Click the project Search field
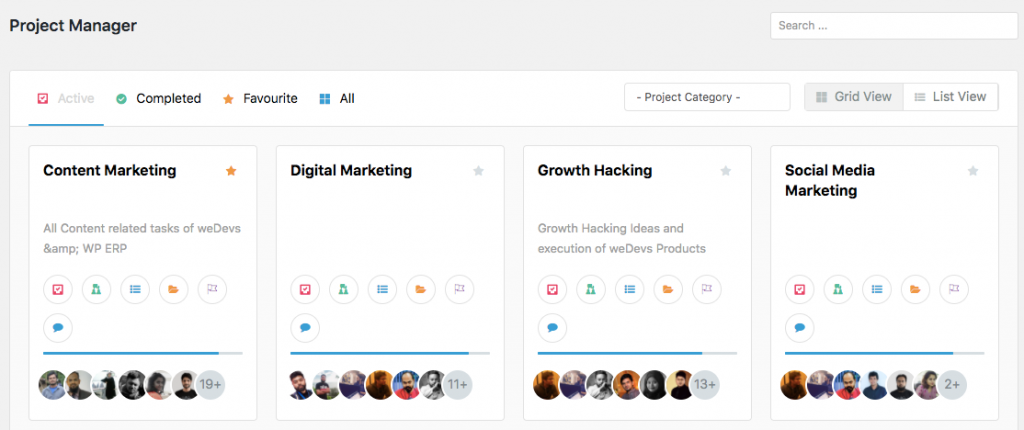The width and height of the screenshot is (1024, 430). (x=893, y=26)
